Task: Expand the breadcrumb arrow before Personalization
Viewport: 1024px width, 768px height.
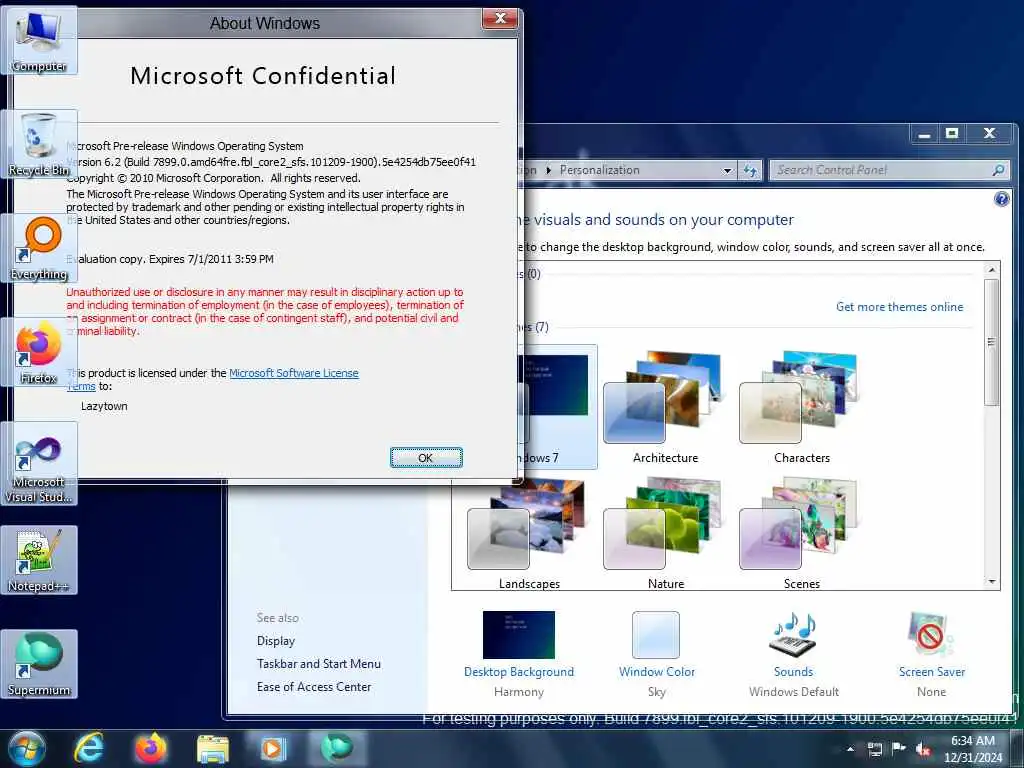Action: (549, 170)
